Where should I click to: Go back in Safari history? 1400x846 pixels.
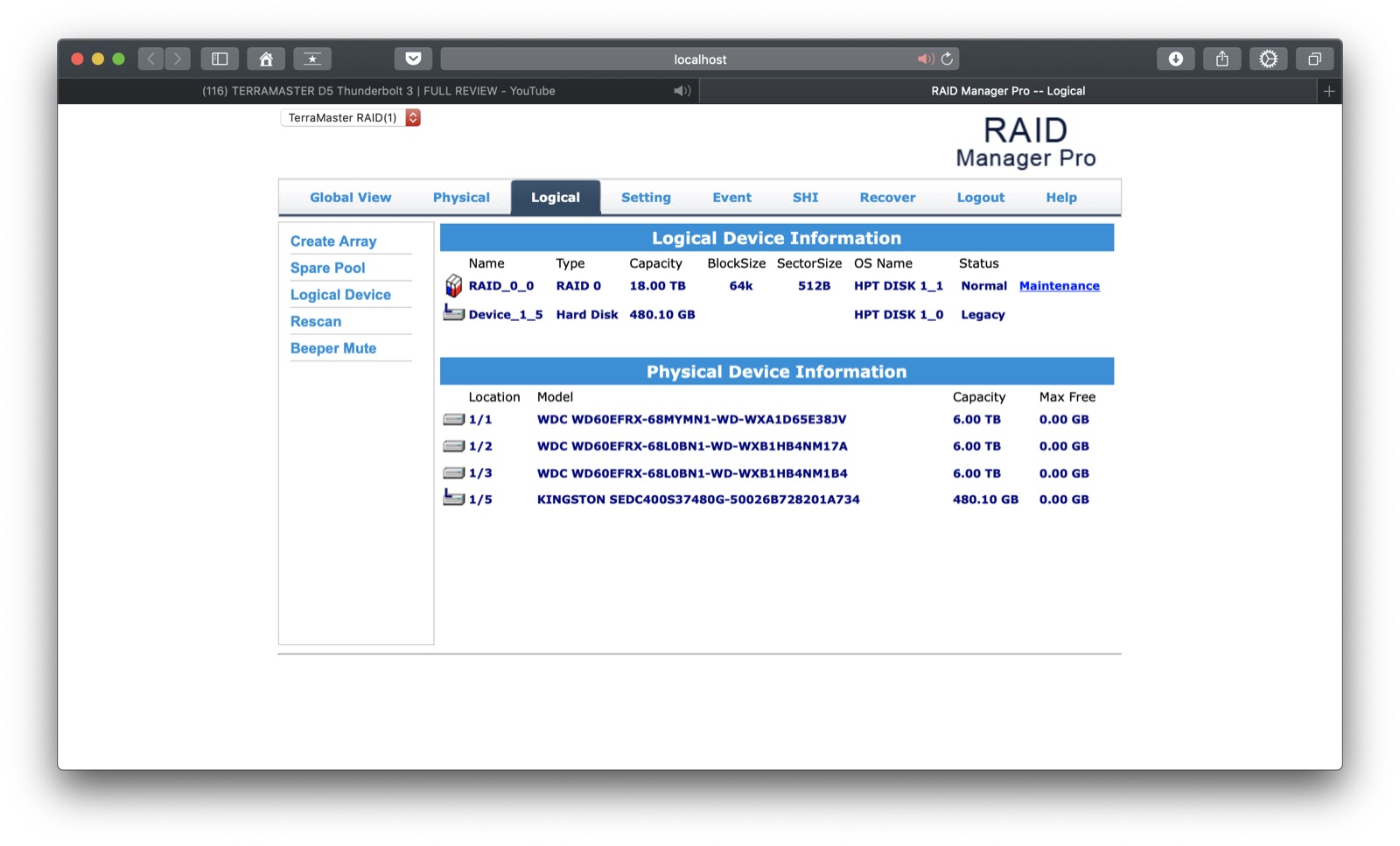point(150,59)
